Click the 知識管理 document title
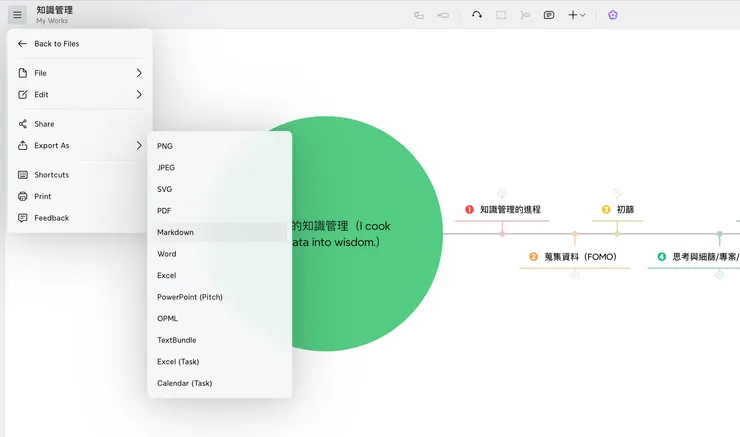This screenshot has width=740, height=437. 55,10
